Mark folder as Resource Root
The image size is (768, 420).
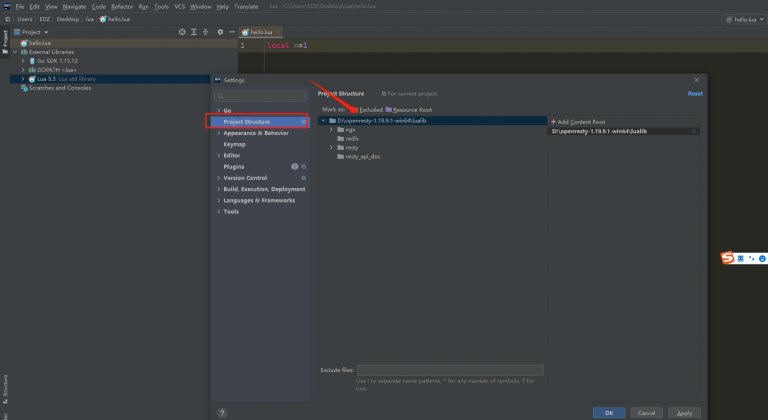(410, 109)
